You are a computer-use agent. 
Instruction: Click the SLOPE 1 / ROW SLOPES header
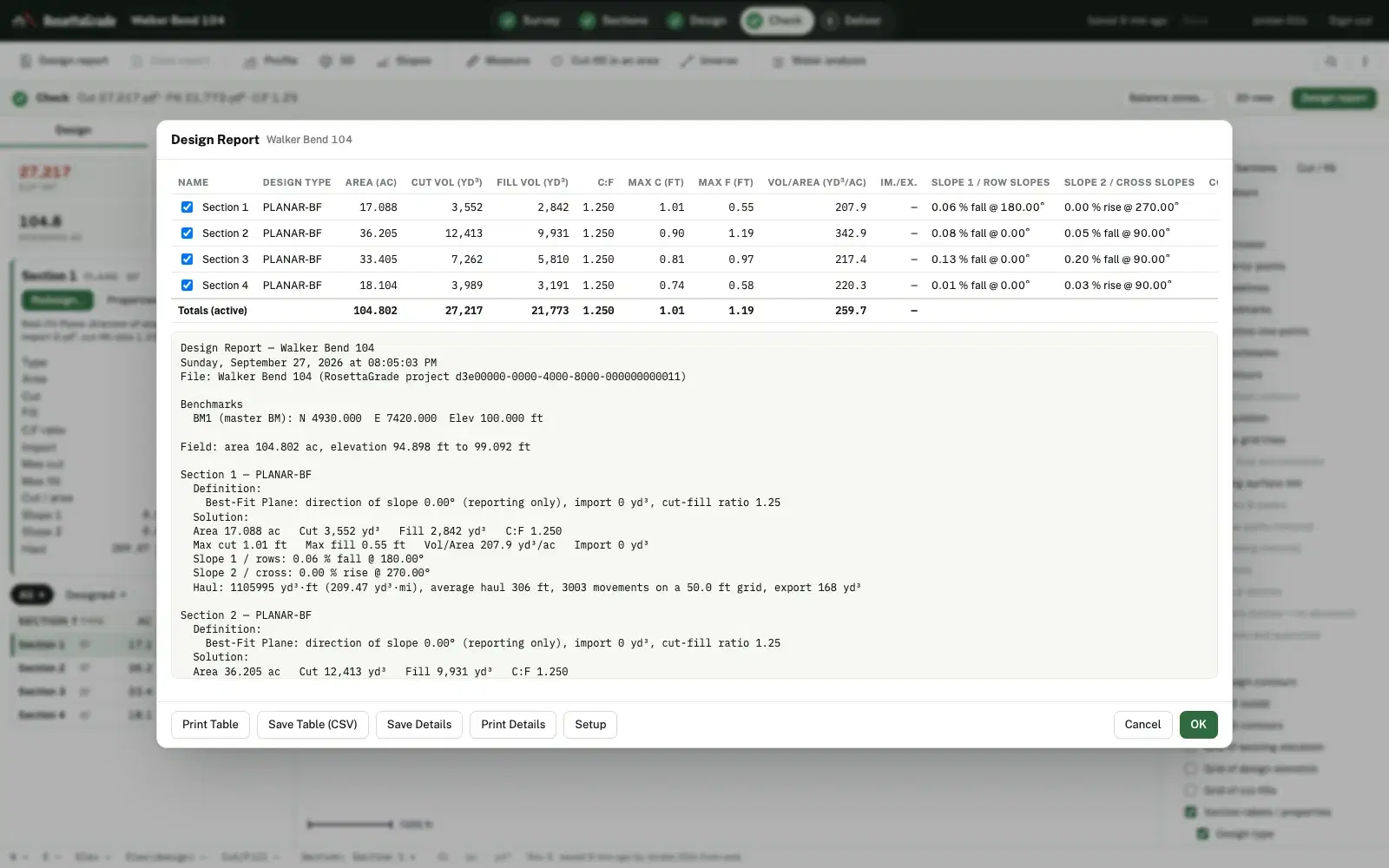coord(991,182)
